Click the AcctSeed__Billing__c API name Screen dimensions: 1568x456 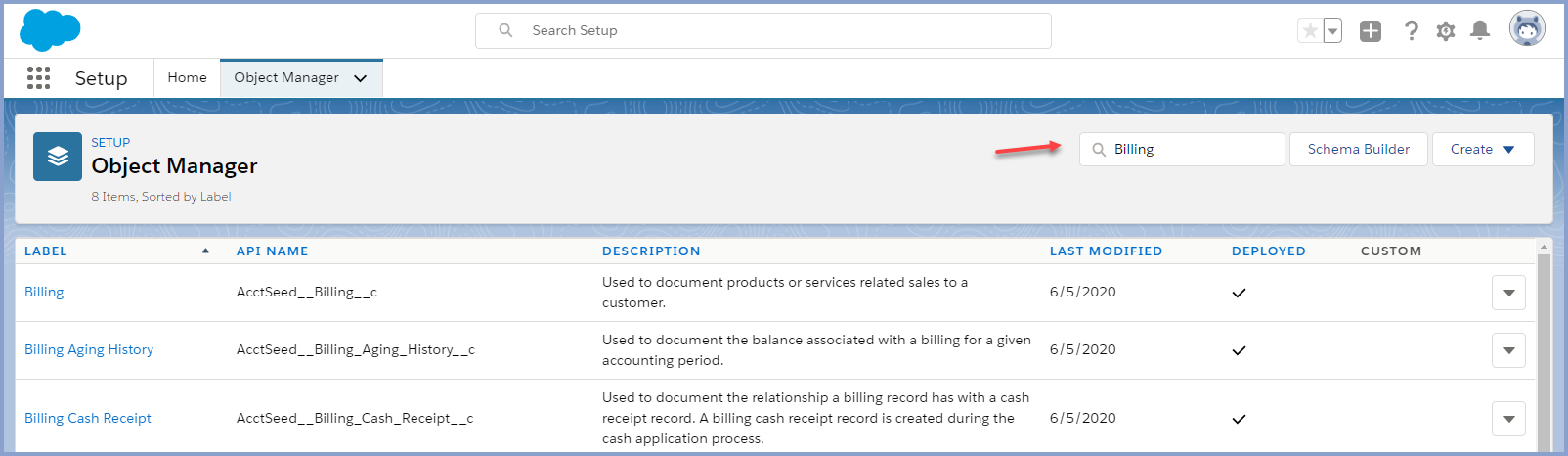tap(307, 292)
